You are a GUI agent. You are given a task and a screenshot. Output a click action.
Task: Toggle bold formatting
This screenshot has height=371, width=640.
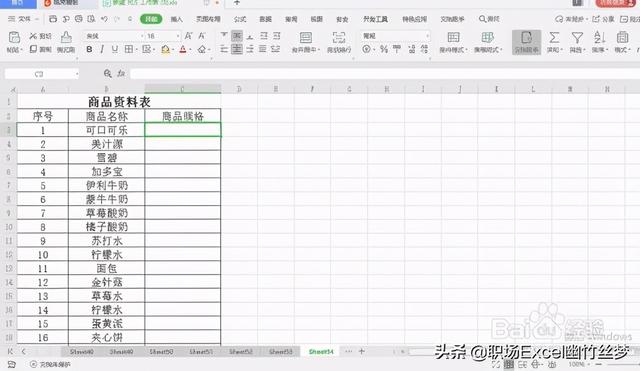point(89,49)
